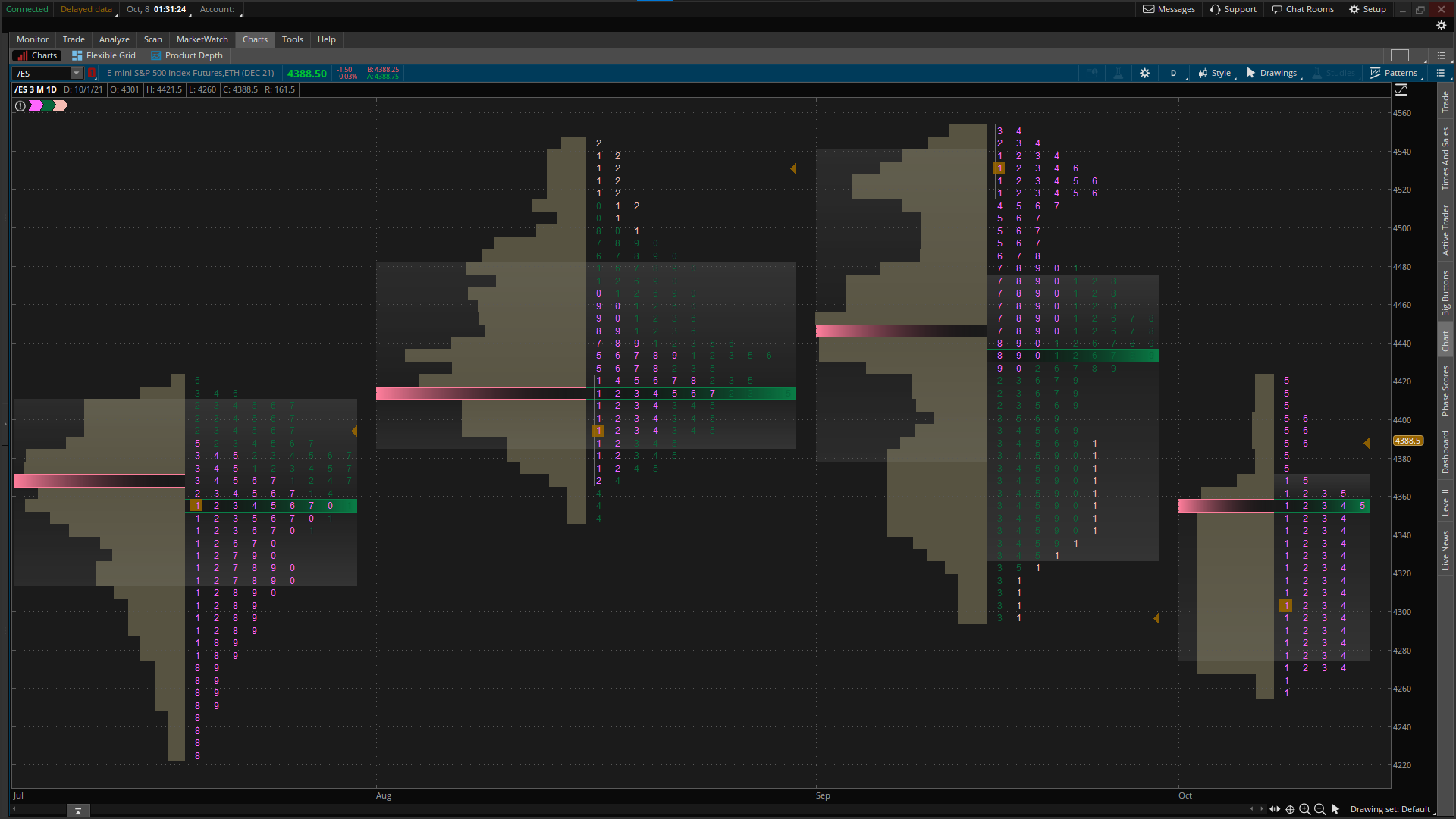Image resolution: width=1456 pixels, height=819 pixels.
Task: Toggle the magenta flag marker
Action: 36,106
